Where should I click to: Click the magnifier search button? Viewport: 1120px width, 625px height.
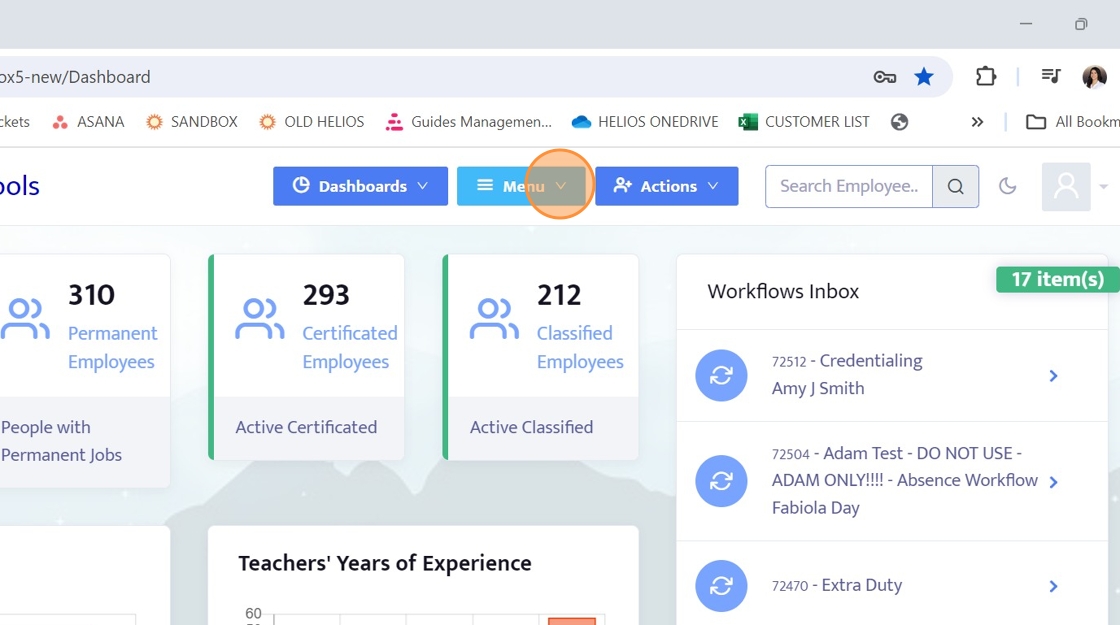(956, 186)
